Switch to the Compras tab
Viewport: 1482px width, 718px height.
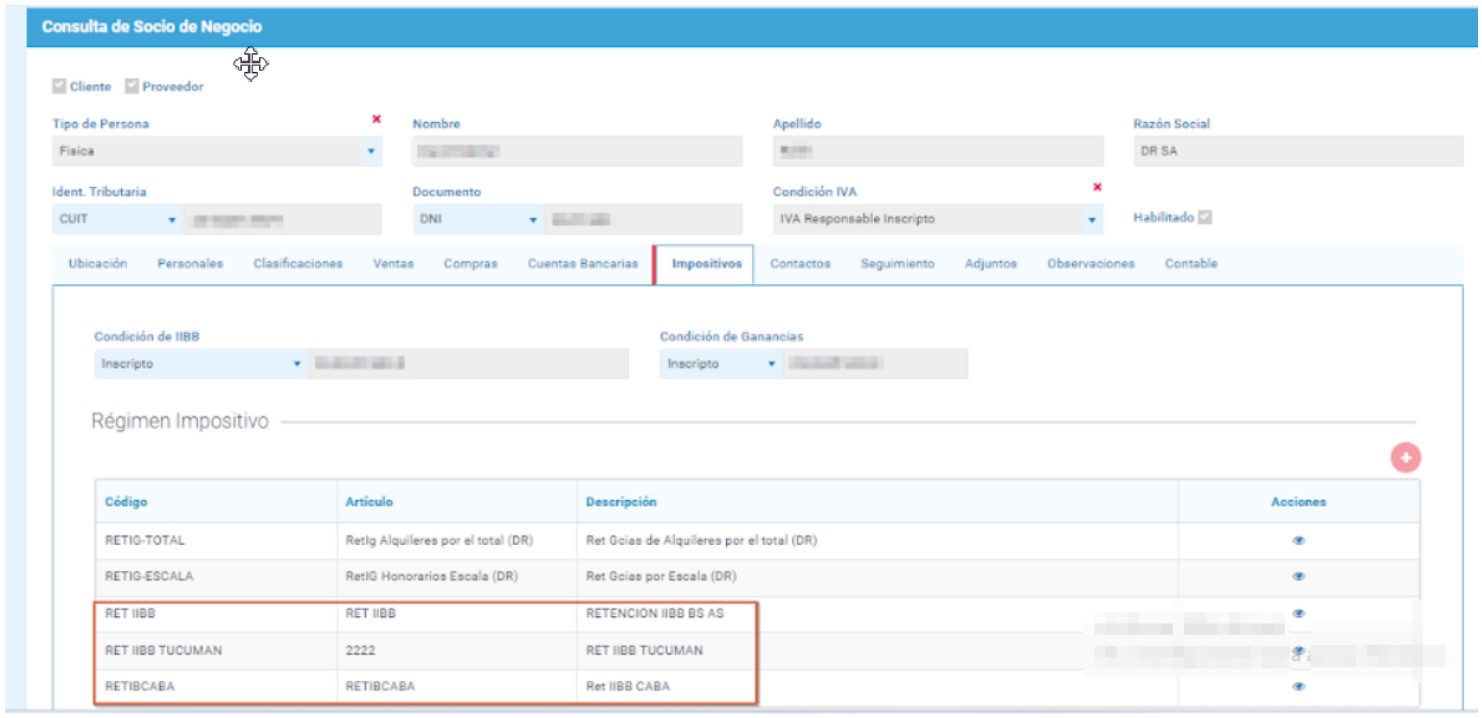pyautogui.click(x=471, y=264)
